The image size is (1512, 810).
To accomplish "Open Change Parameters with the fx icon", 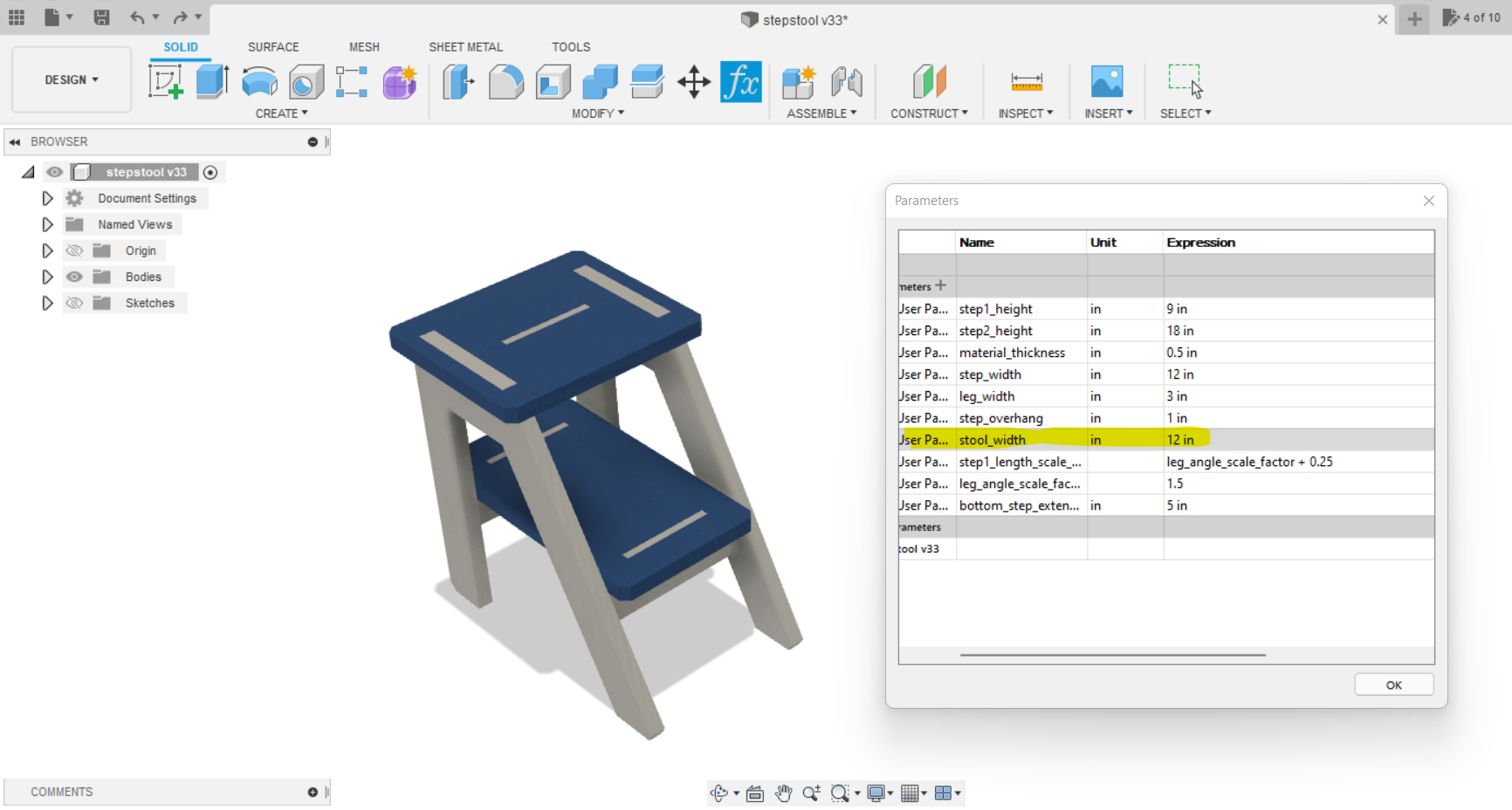I will pos(741,81).
